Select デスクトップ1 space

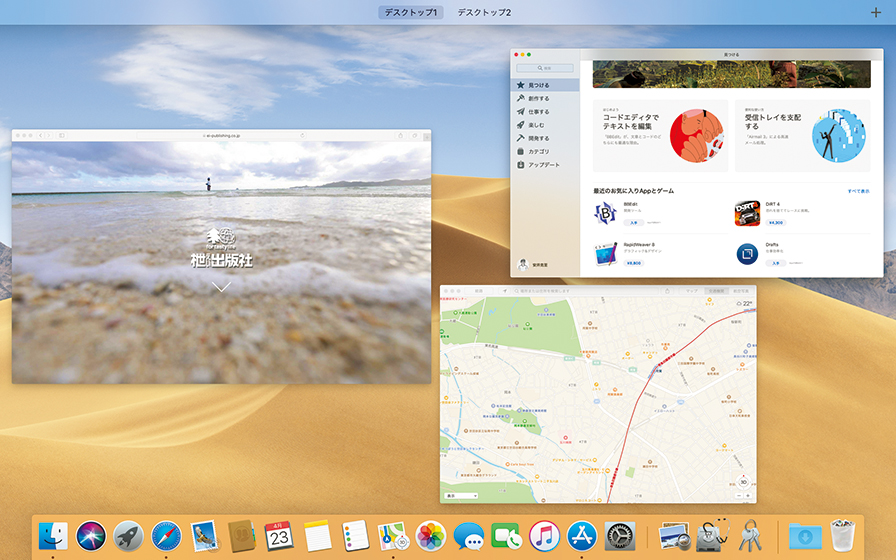pyautogui.click(x=411, y=12)
